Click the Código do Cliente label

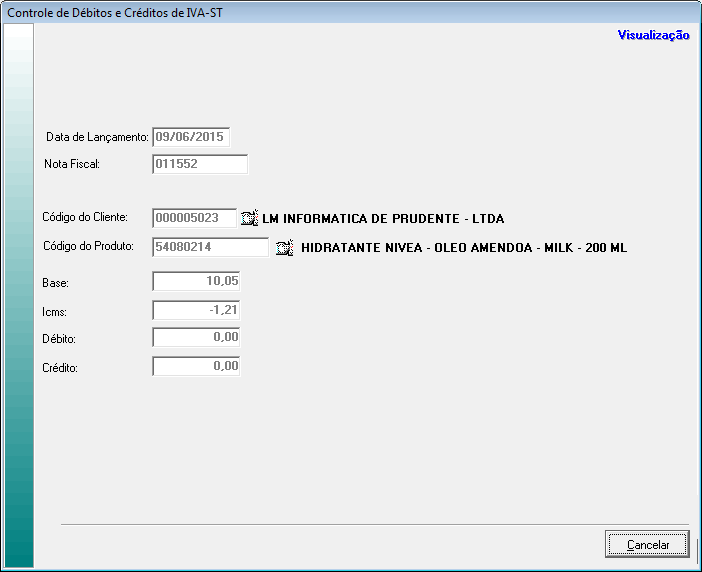[x=85, y=217]
